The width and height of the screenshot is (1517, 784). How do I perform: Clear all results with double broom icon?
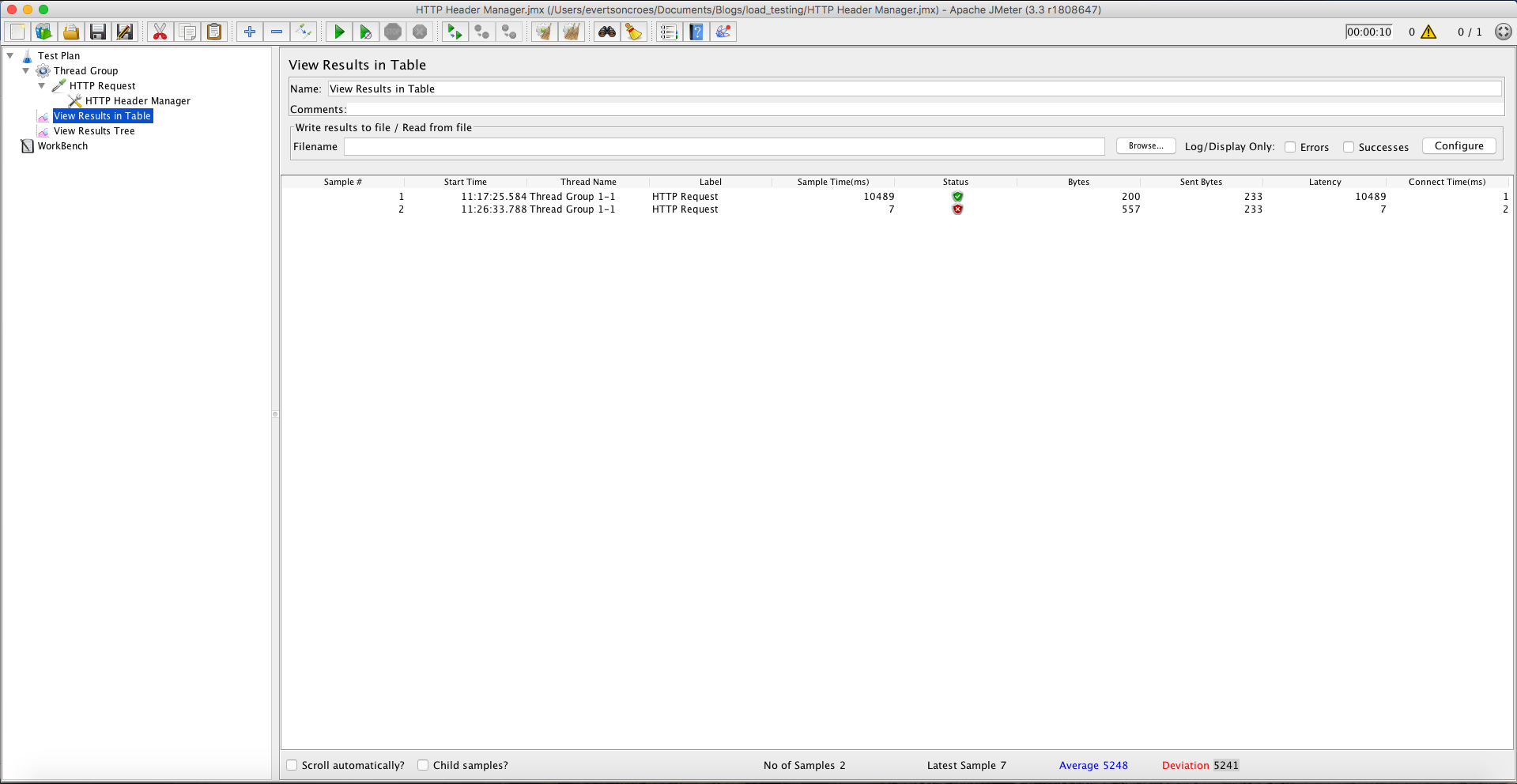[572, 32]
